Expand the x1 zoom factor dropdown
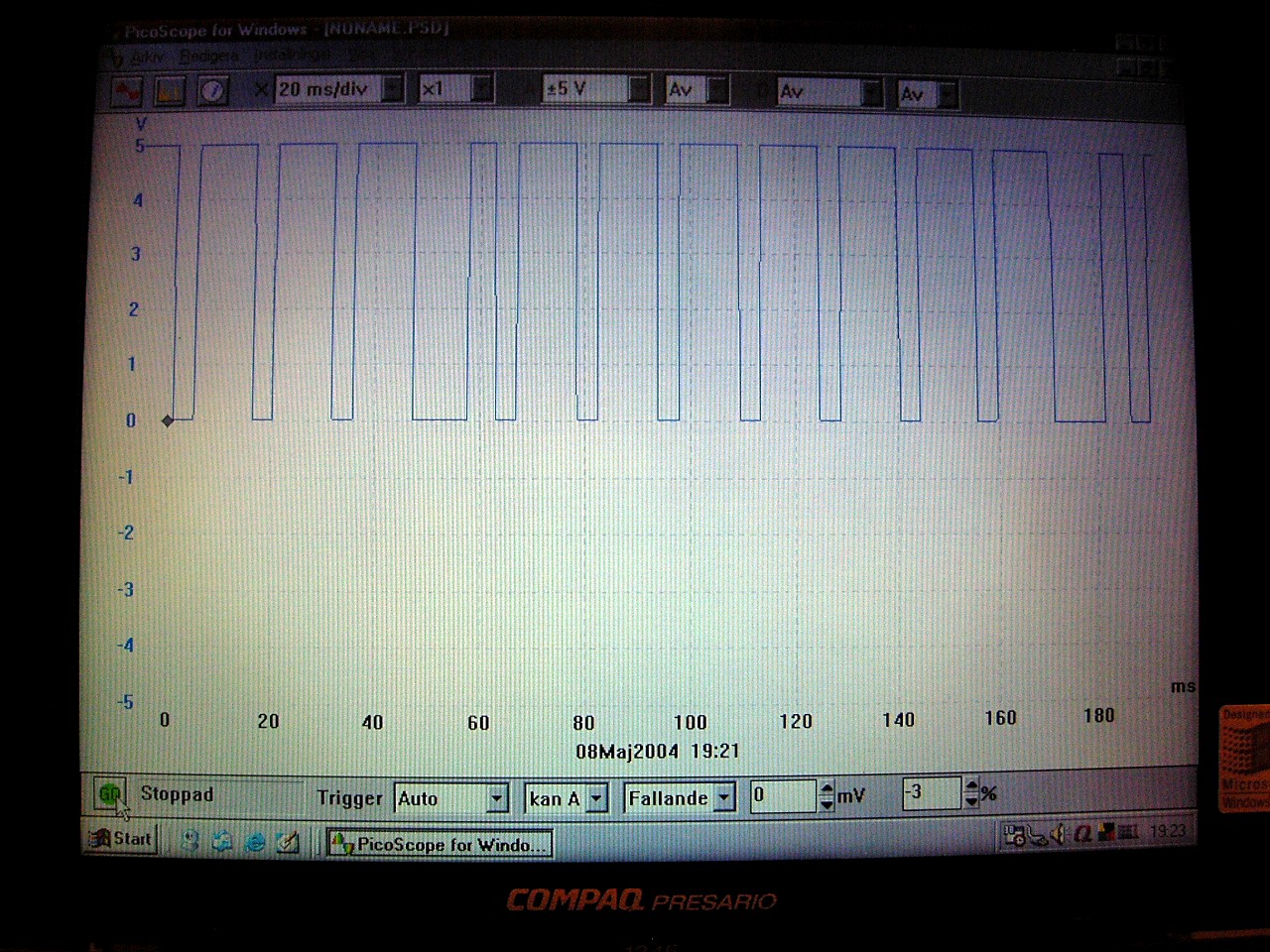This screenshot has height=952, width=1270. point(481,90)
